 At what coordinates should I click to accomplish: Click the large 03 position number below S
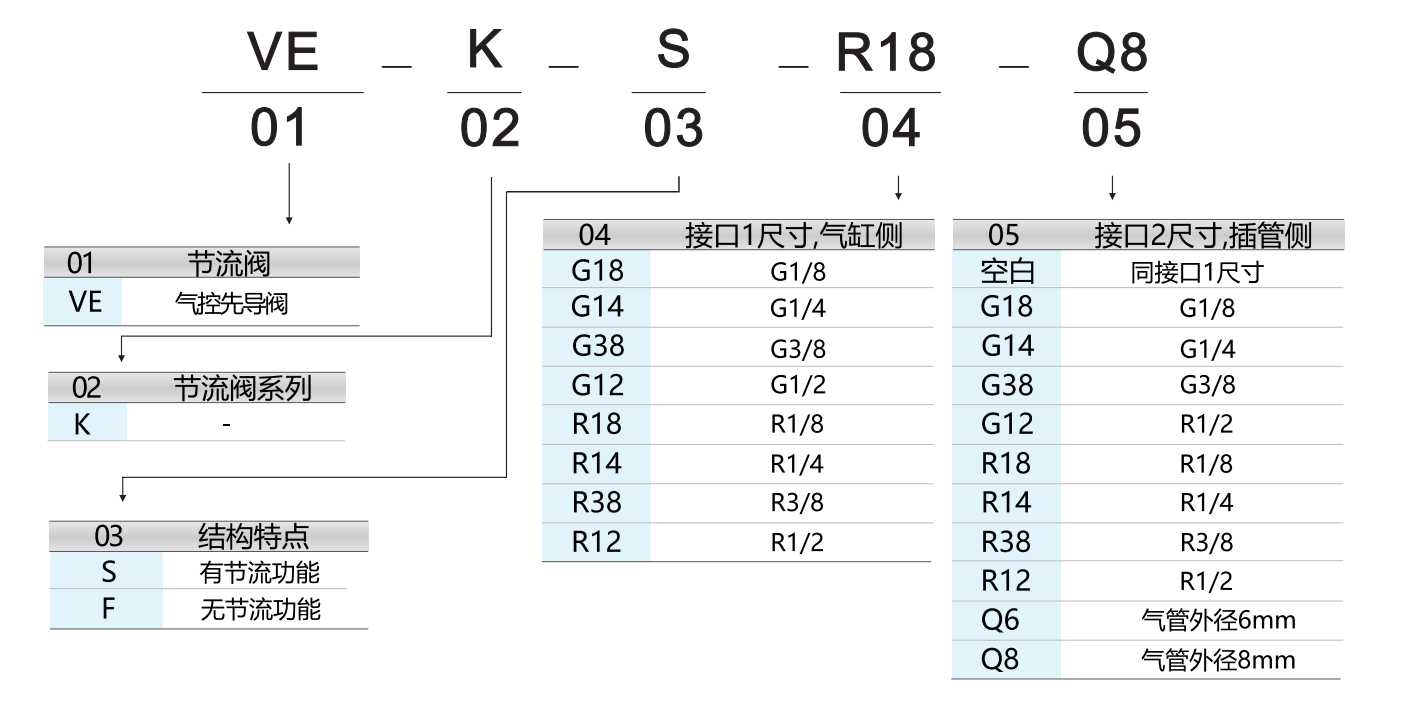[x=673, y=130]
